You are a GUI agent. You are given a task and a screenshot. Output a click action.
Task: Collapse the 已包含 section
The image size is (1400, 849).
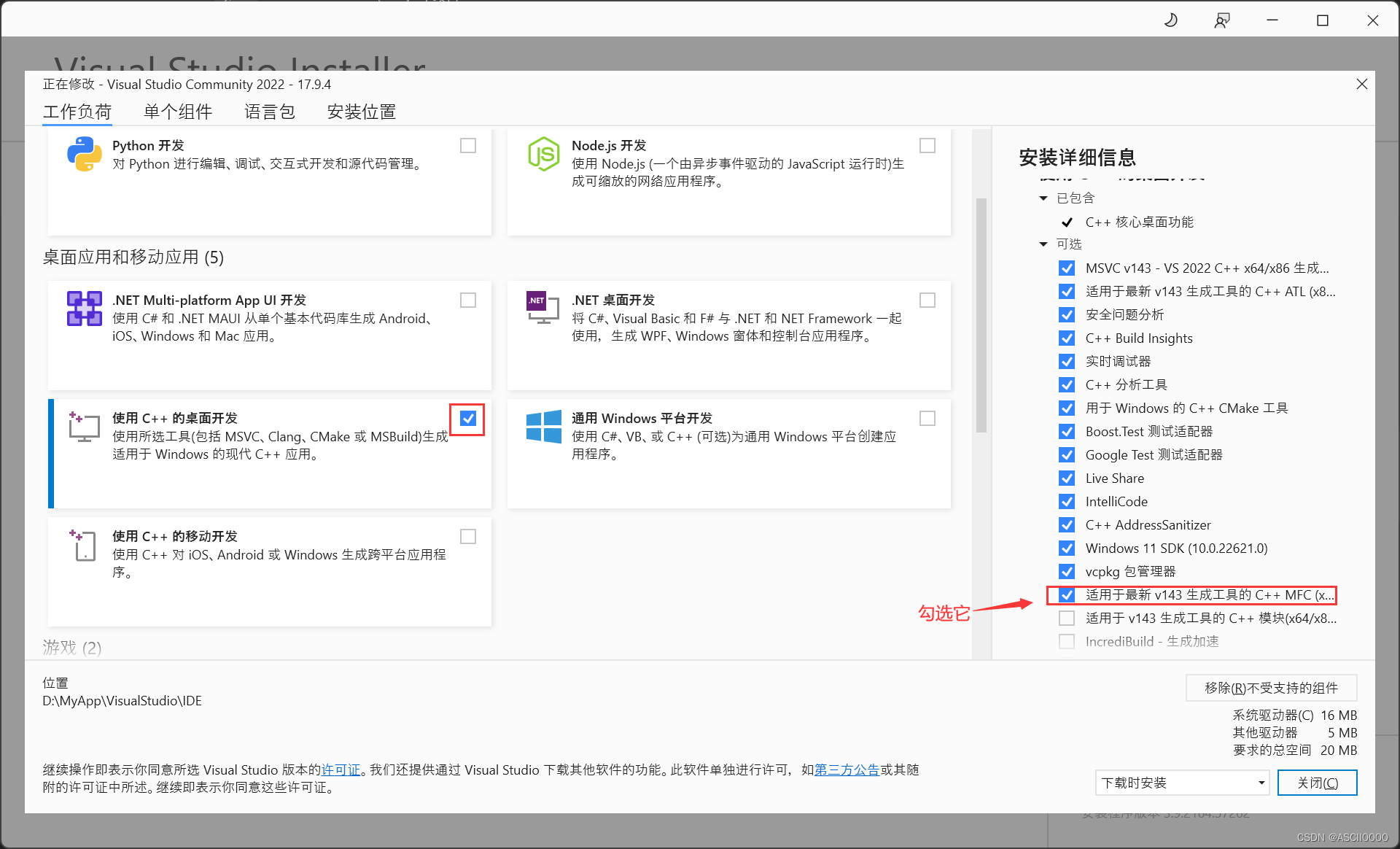click(1043, 198)
